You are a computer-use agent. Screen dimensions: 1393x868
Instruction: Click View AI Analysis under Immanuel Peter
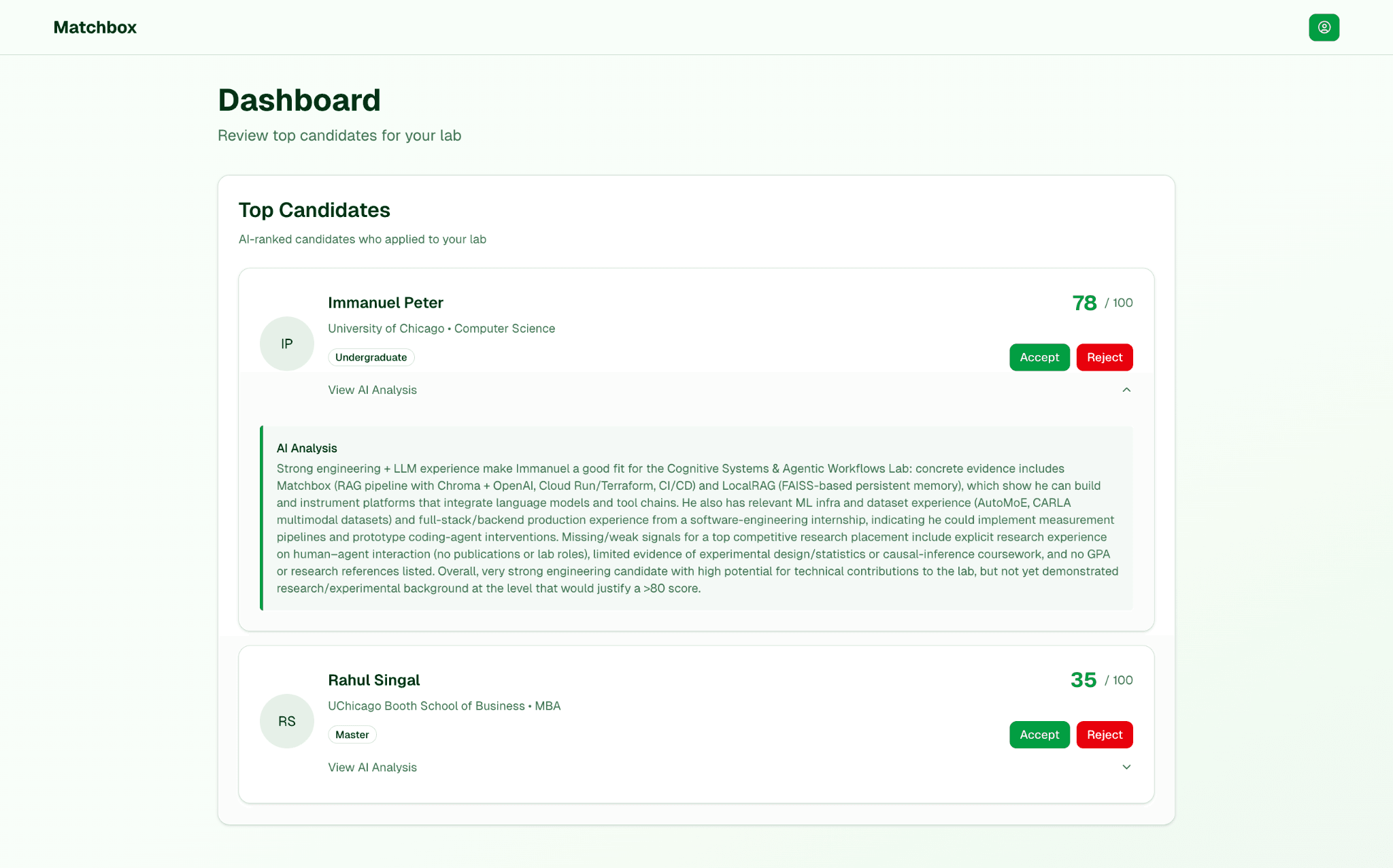click(x=372, y=390)
